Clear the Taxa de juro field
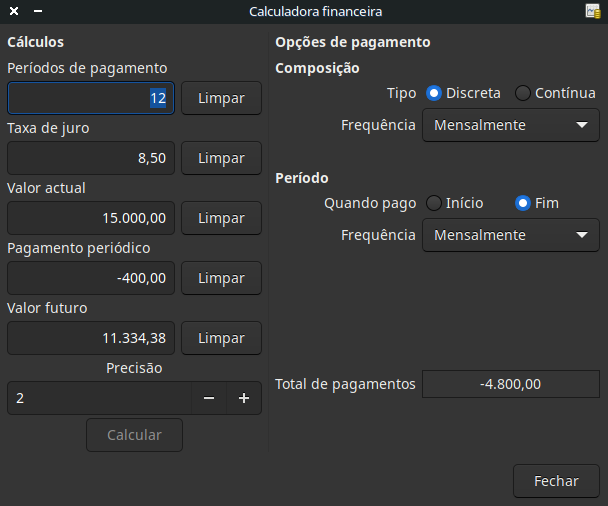608x506 pixels. click(221, 158)
